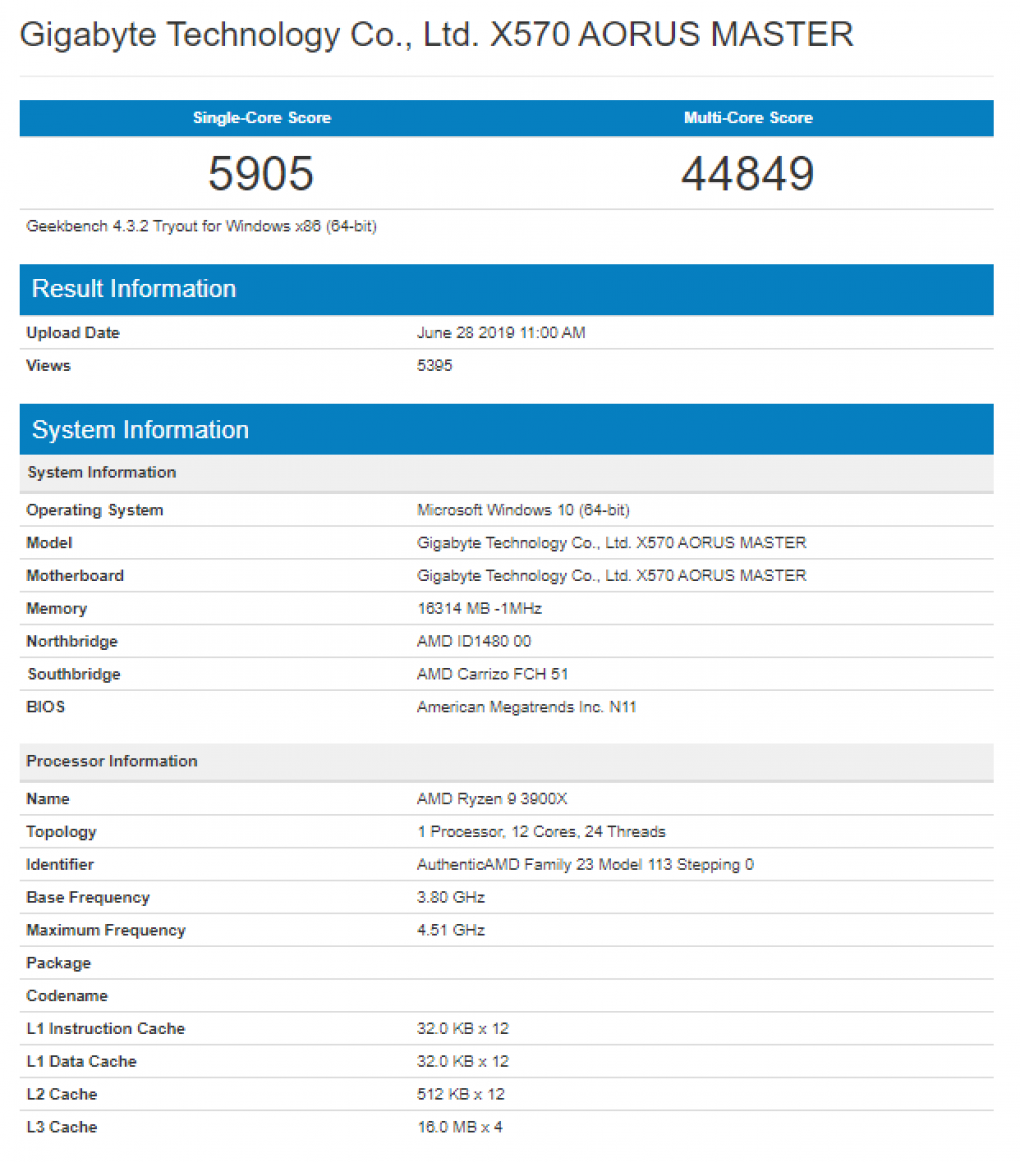Viewport: 1020px width, 1162px height.
Task: Select the Motherboard row's X570 AORUS MASTER value
Action: tap(612, 576)
